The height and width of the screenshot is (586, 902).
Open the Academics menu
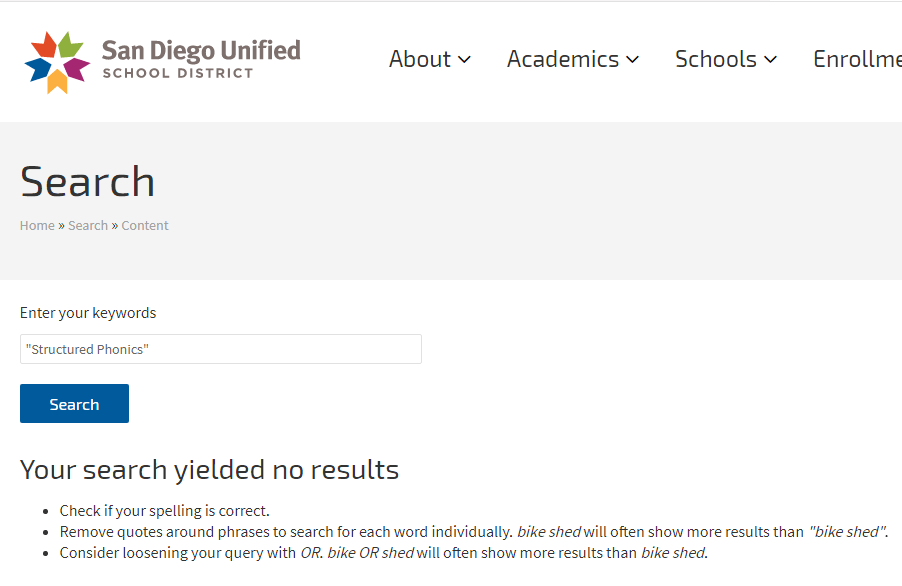coord(563,59)
